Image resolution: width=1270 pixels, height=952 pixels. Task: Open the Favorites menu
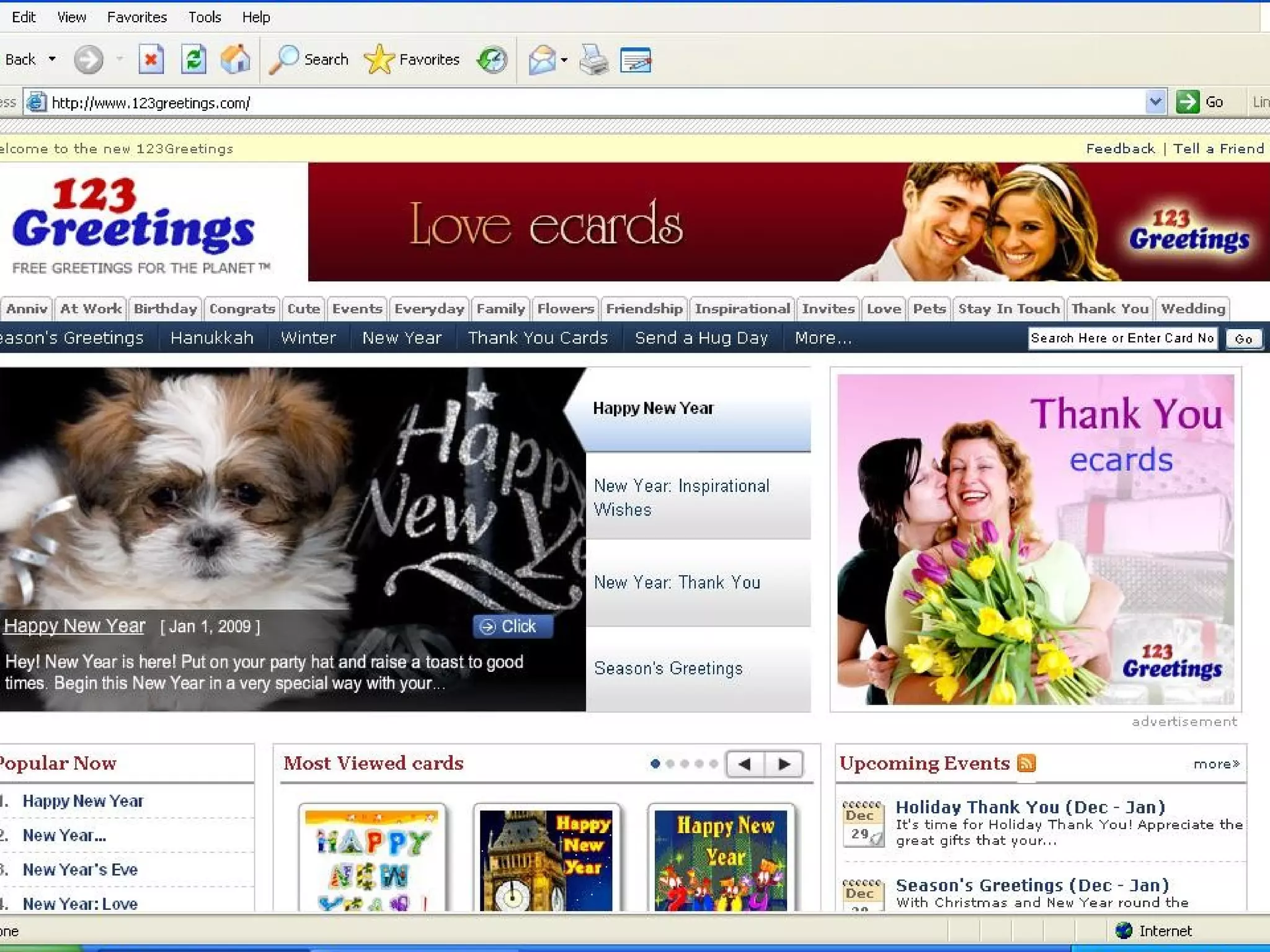(x=137, y=17)
